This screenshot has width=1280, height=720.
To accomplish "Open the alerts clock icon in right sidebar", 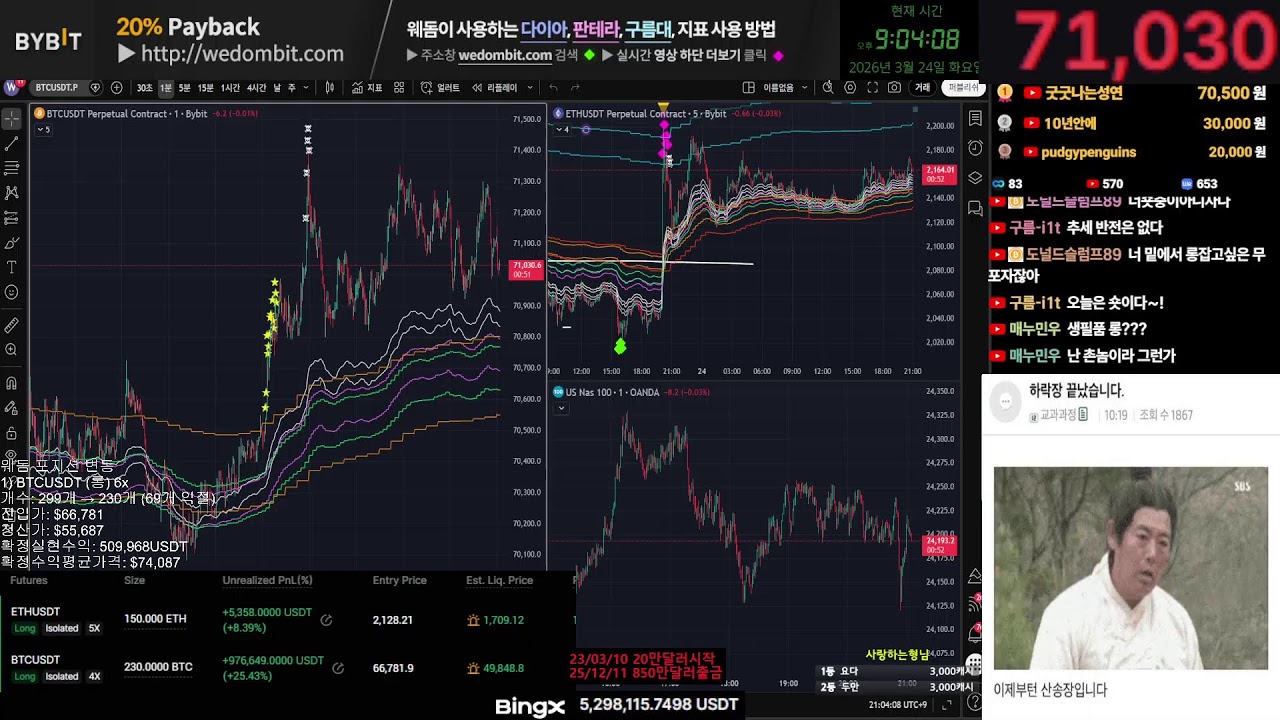I will tap(975, 149).
